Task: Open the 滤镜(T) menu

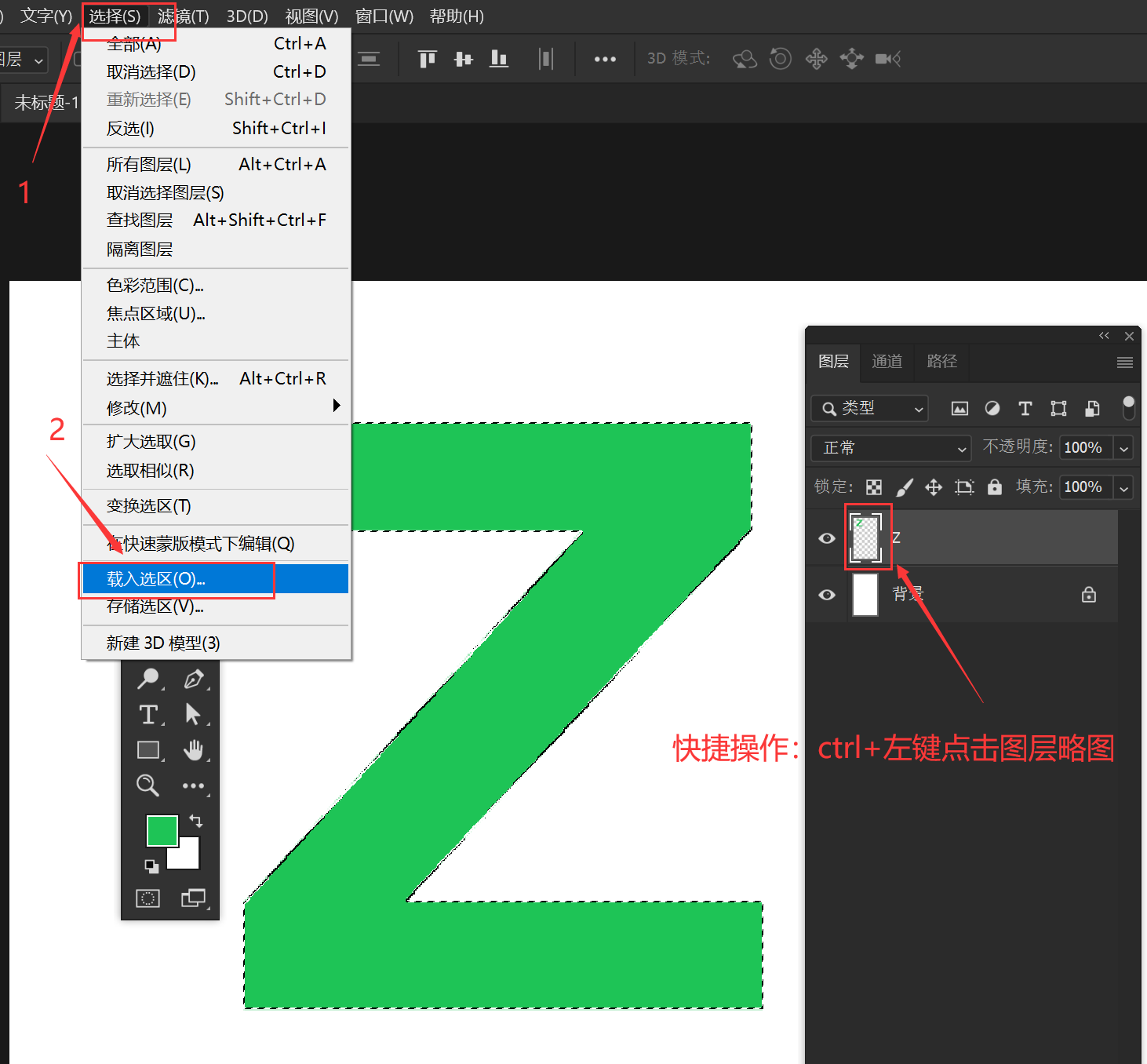Action: pyautogui.click(x=183, y=16)
